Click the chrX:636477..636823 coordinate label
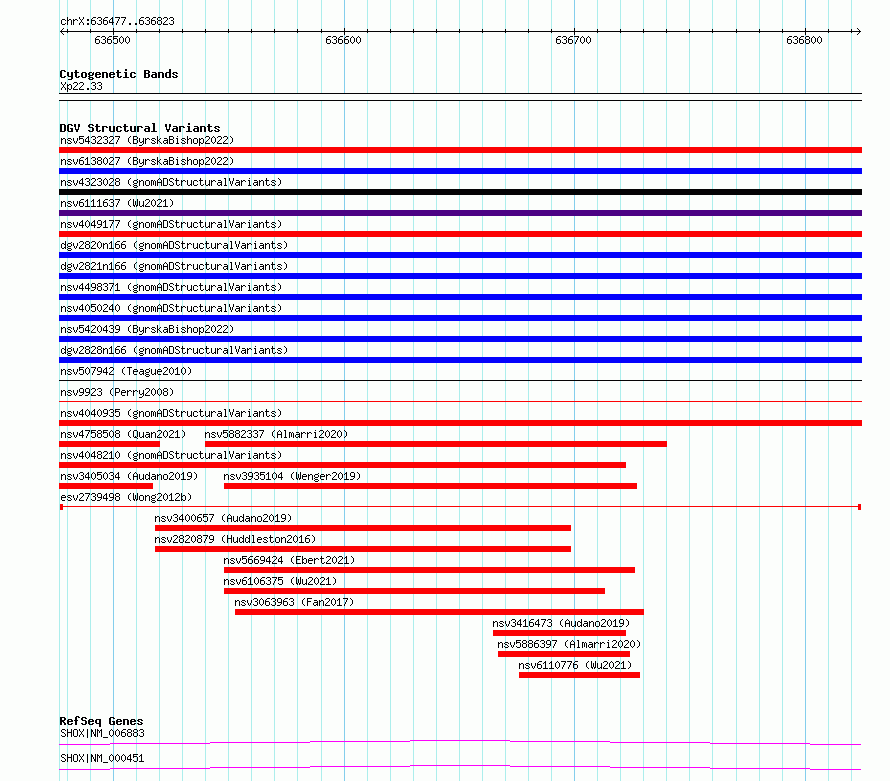 [117, 21]
